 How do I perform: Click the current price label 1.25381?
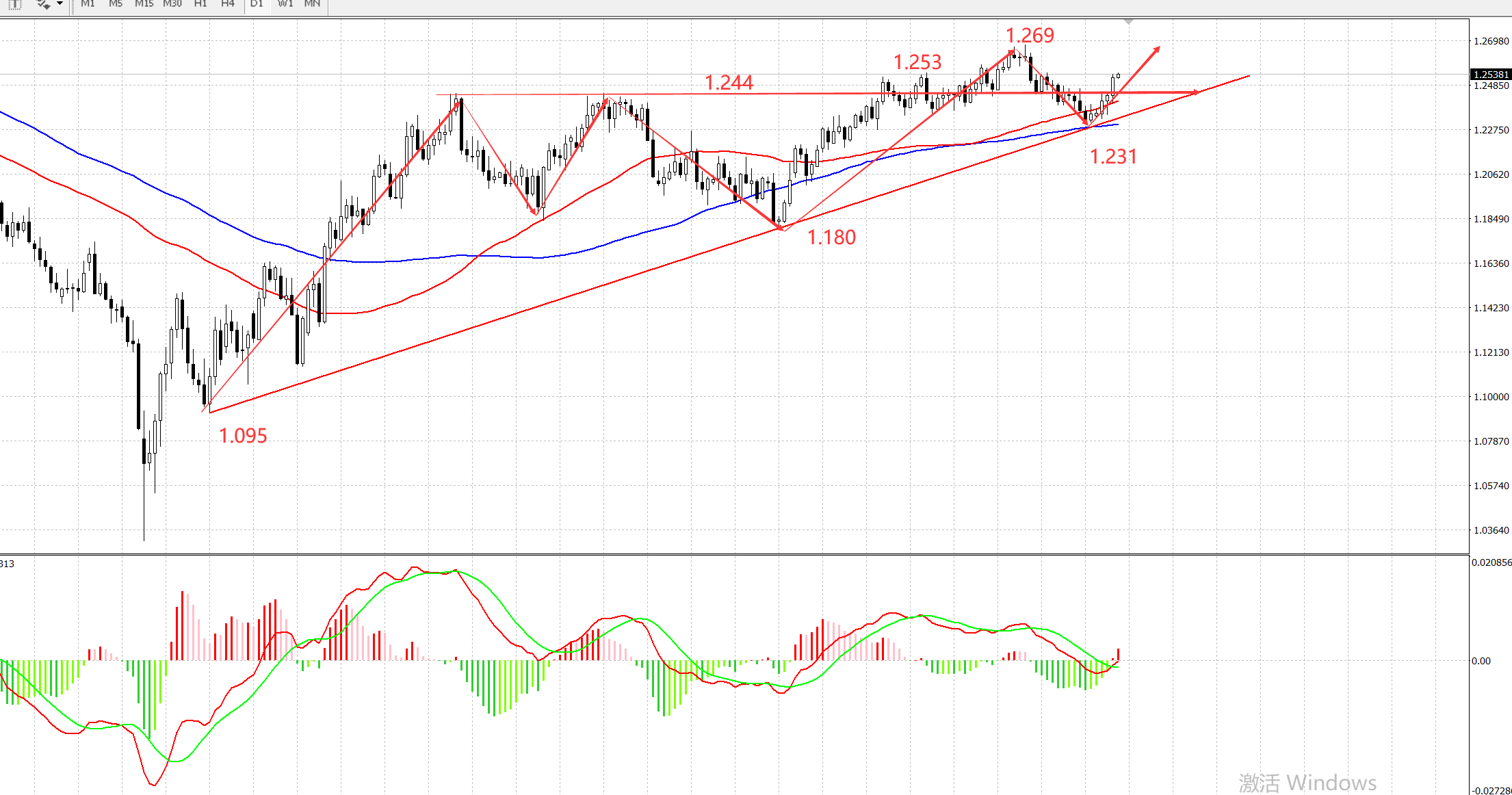tap(1490, 75)
